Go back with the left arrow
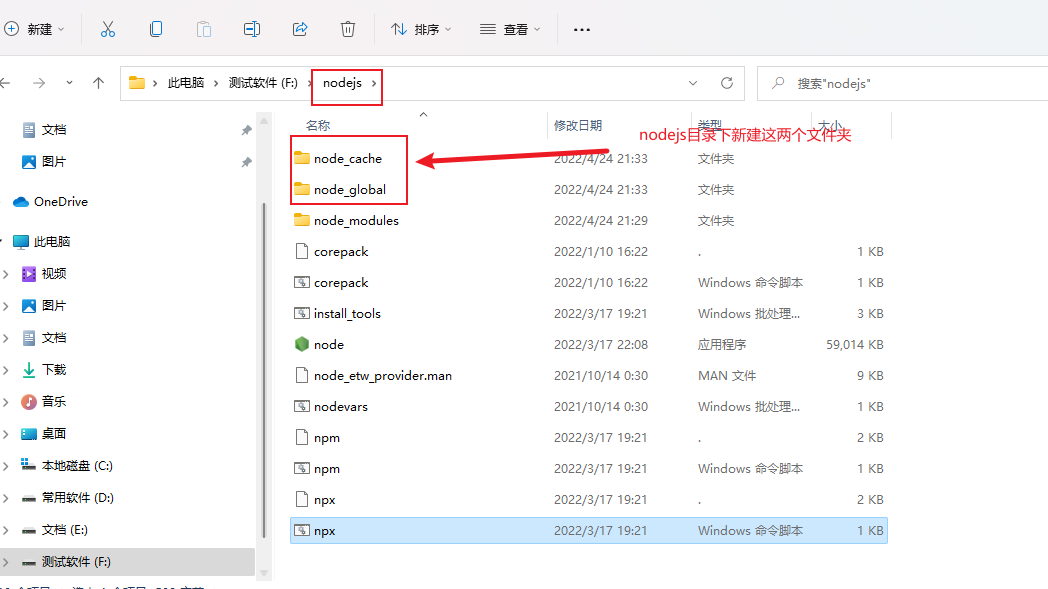This screenshot has height=589, width=1048. click(x=6, y=83)
